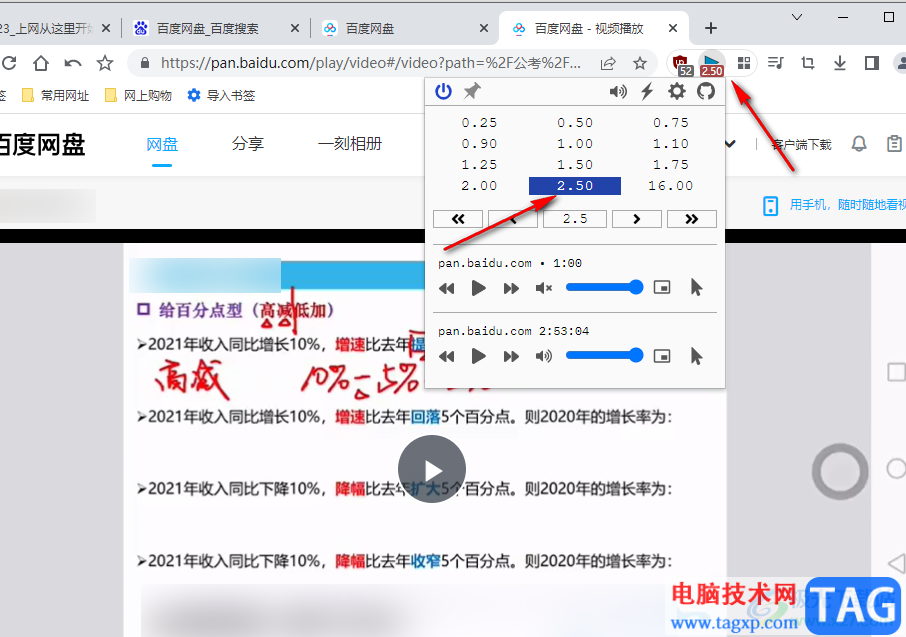Reload the current page

tap(9, 62)
